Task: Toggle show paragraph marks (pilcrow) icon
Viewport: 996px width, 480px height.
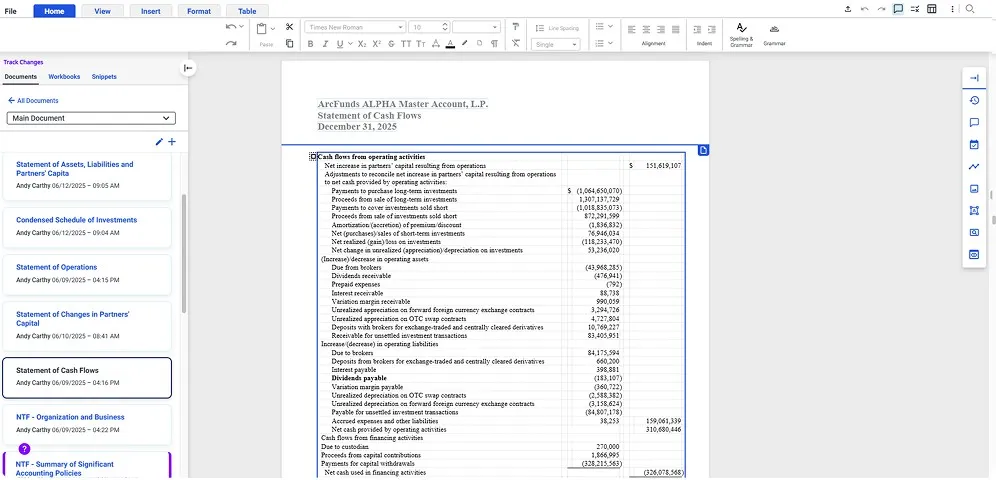Action: pos(494,44)
